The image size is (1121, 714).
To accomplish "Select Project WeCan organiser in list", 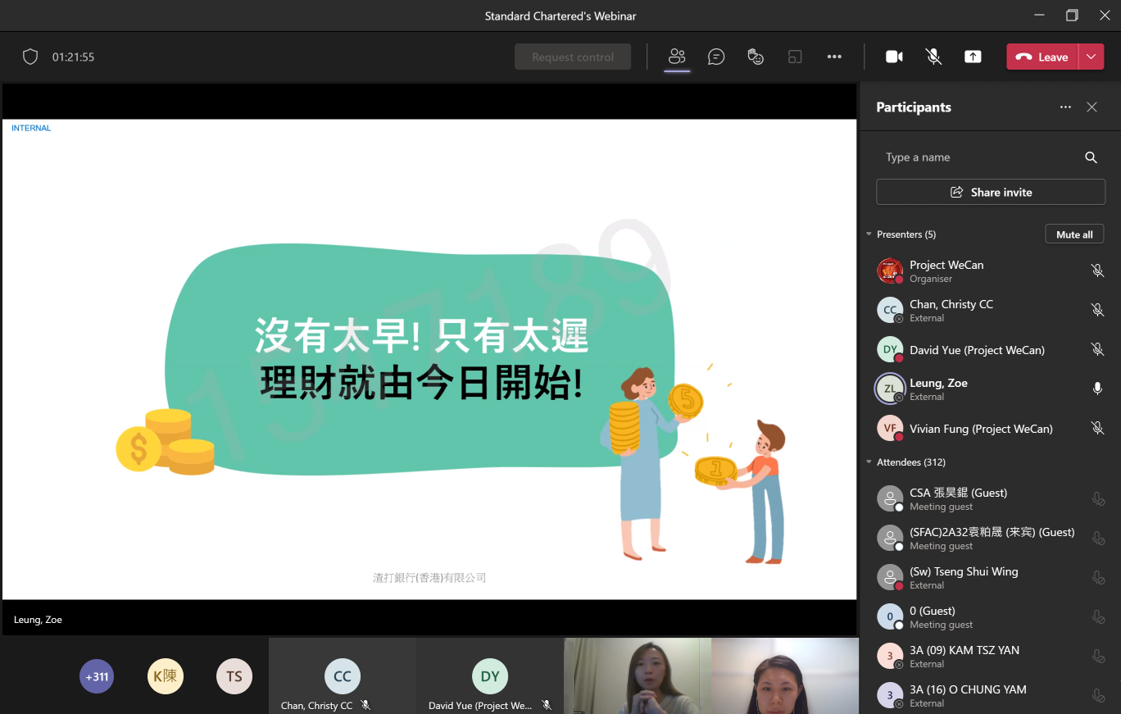I will pos(946,271).
